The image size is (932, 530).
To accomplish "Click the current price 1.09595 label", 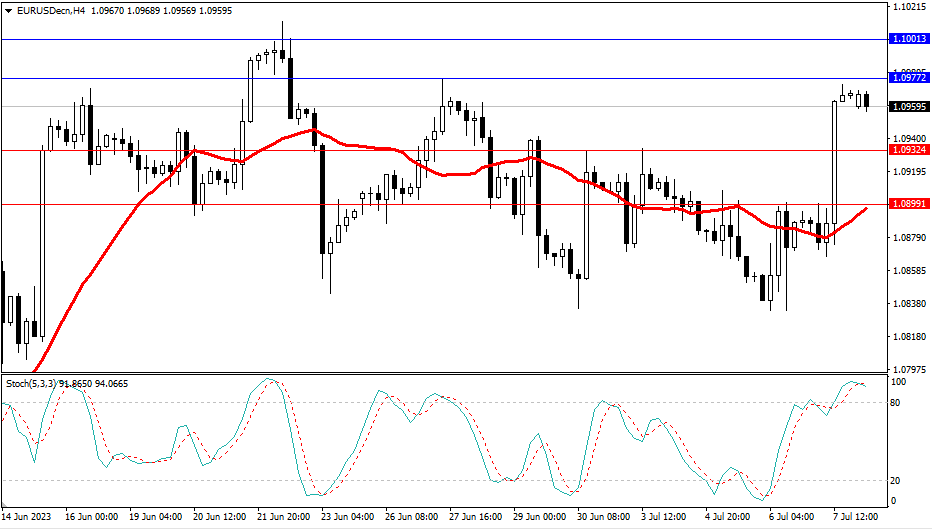I will (908, 106).
